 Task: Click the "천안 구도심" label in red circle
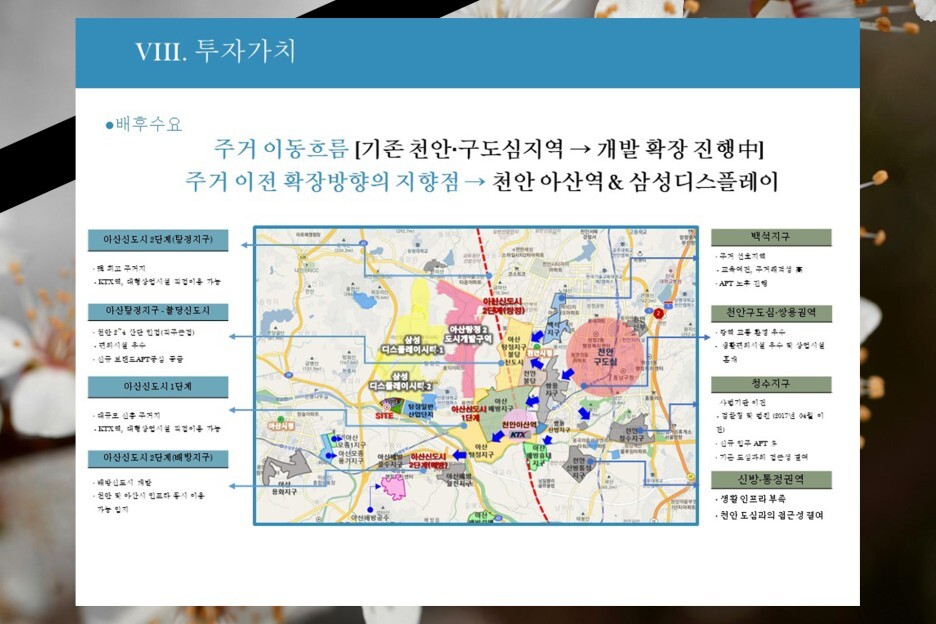coord(605,357)
